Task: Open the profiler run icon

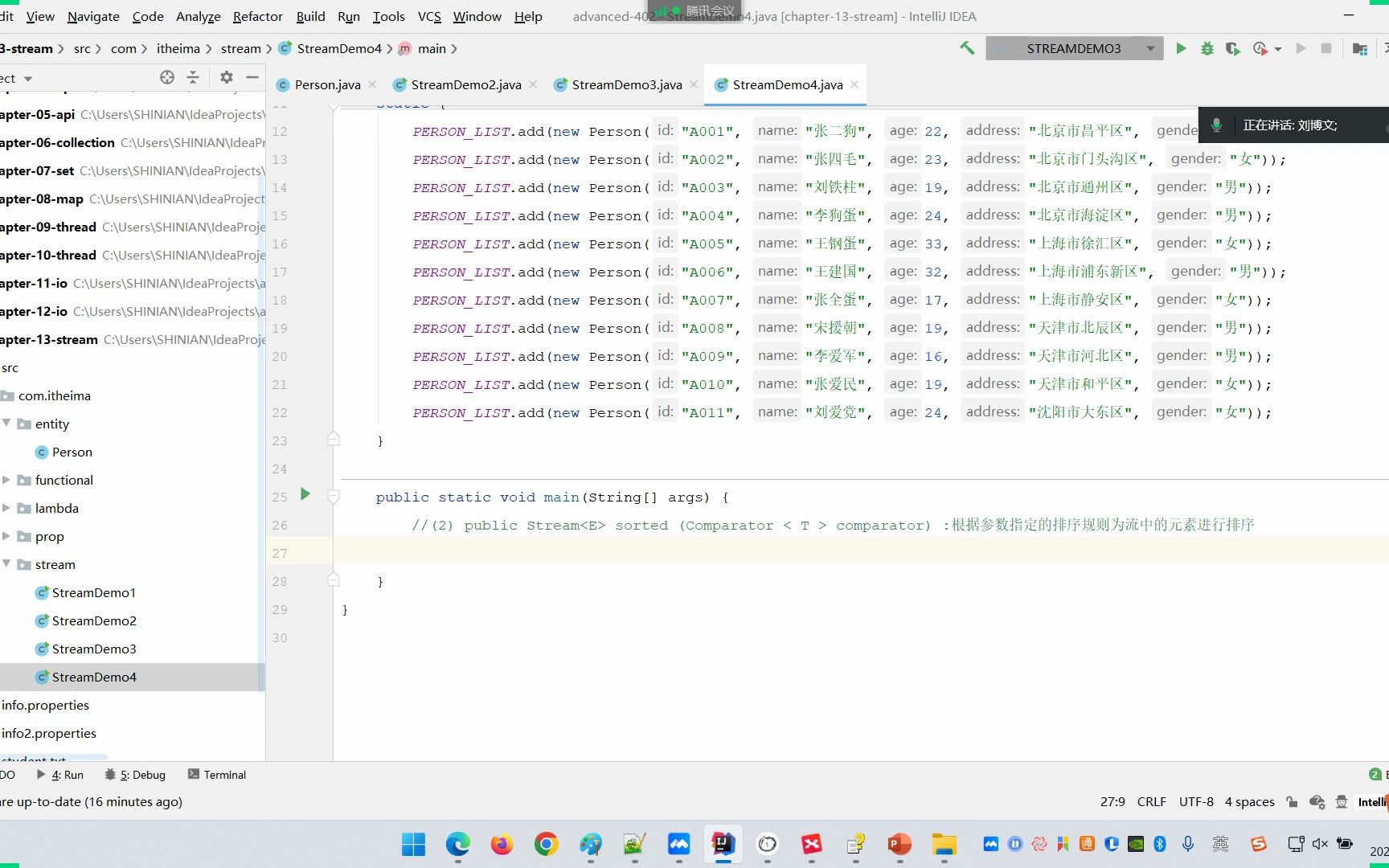Action: point(1260,48)
